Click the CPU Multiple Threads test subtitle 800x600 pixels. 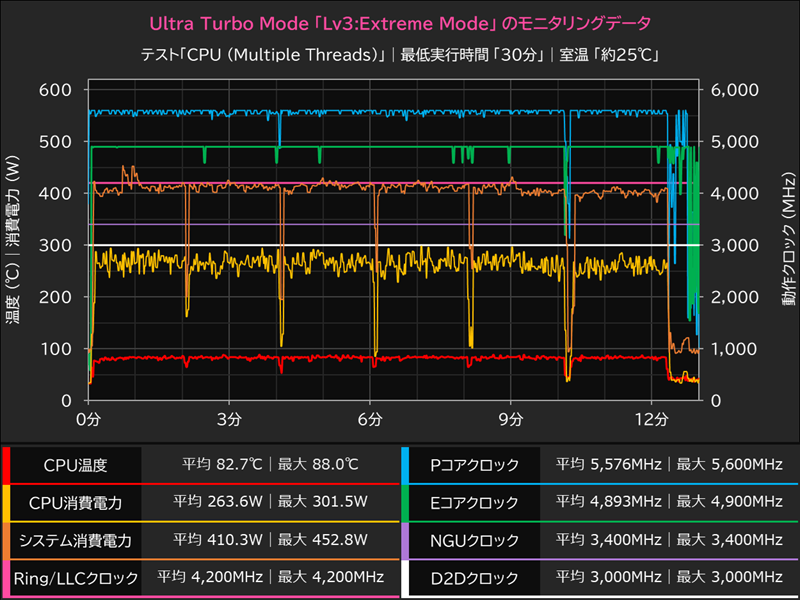[x=400, y=52]
